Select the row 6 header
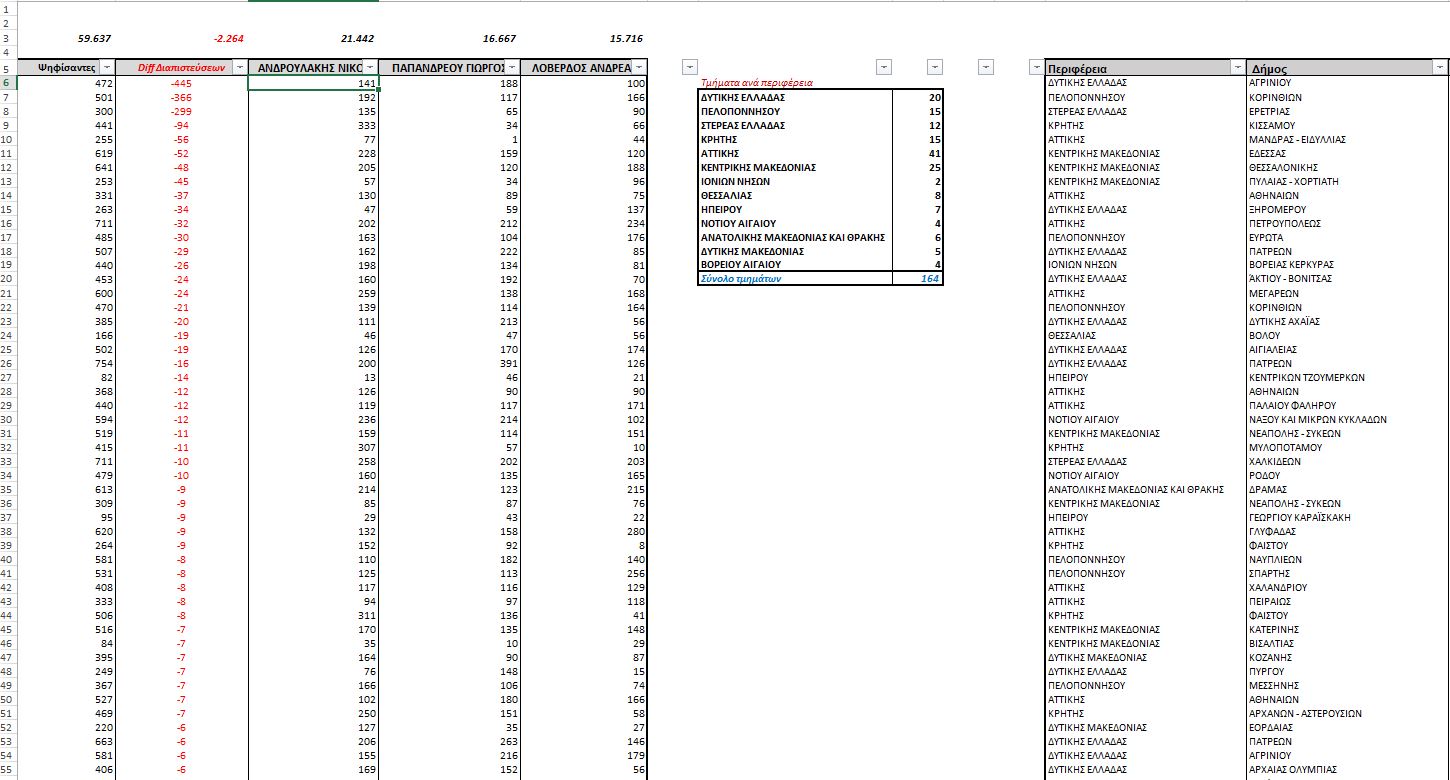Image resolution: width=1450 pixels, height=780 pixels. [x=8, y=83]
